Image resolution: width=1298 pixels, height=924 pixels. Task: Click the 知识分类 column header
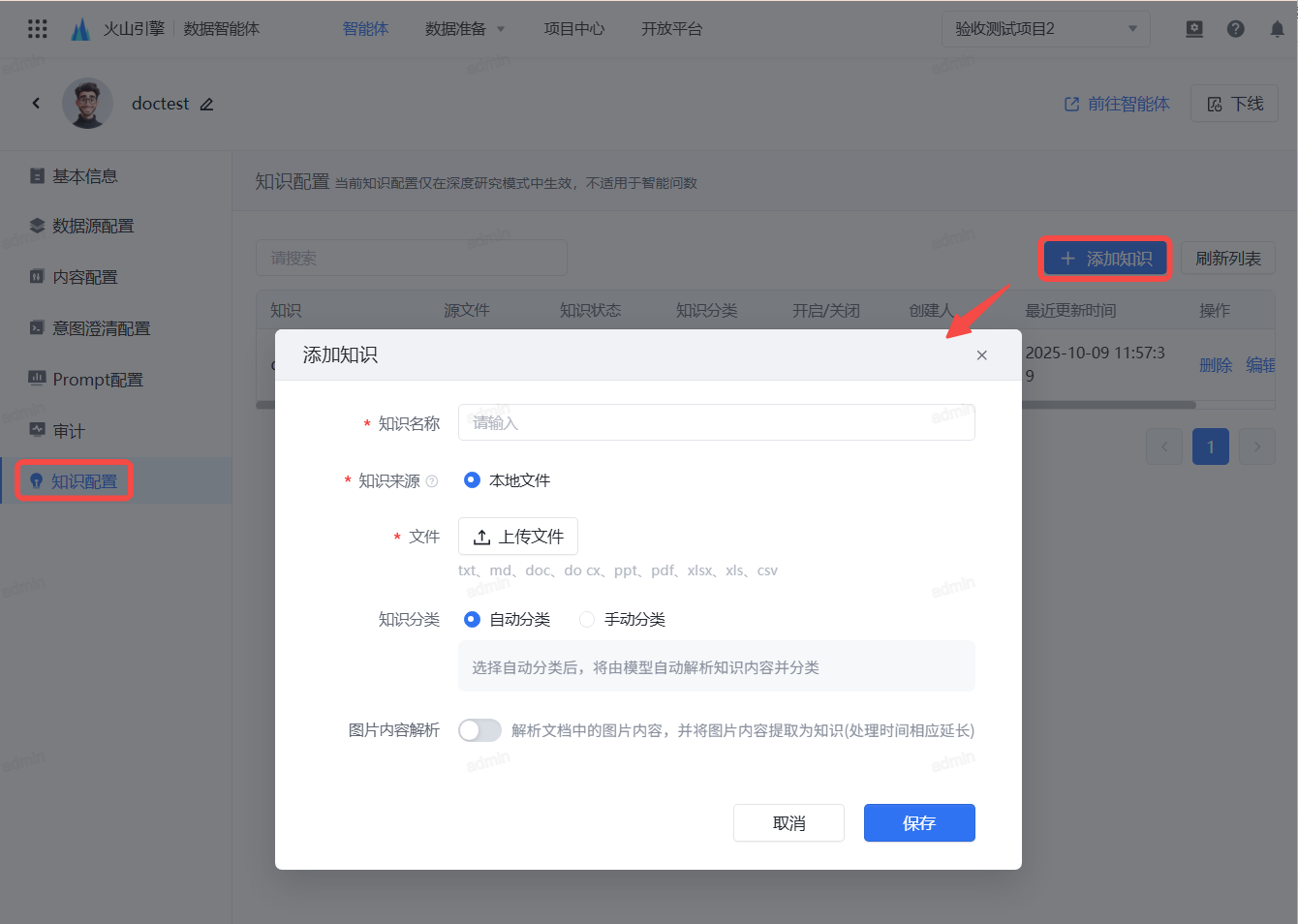click(x=707, y=311)
